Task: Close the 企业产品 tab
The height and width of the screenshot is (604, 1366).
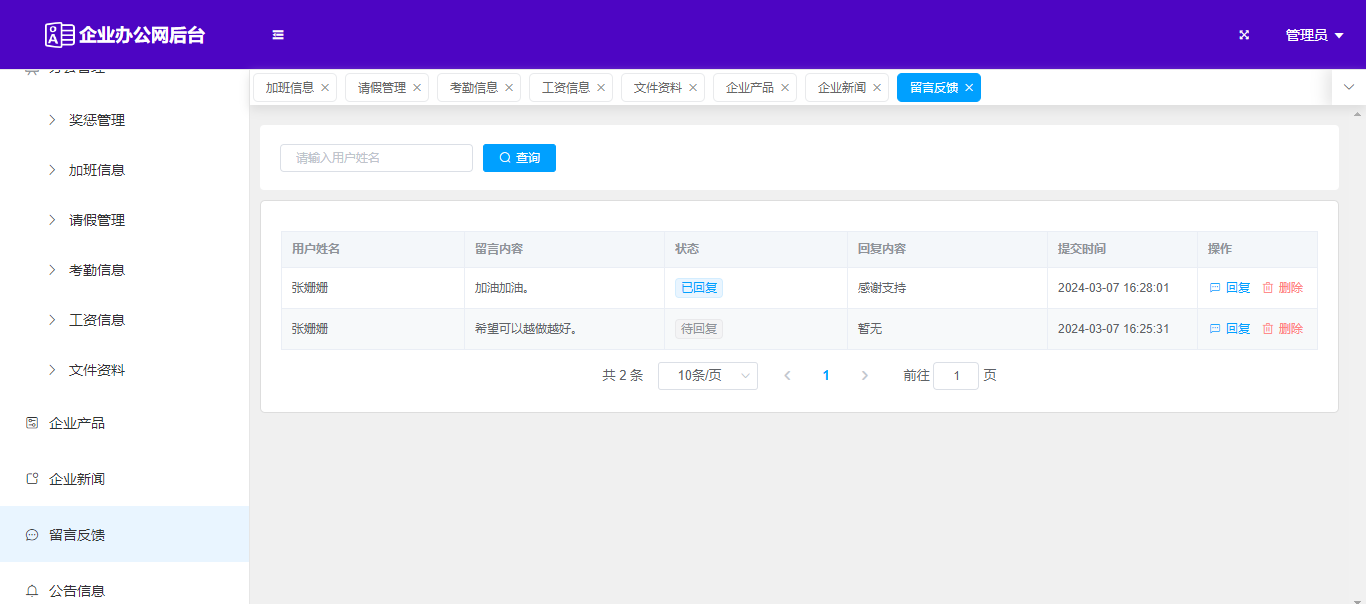Action: tap(785, 88)
